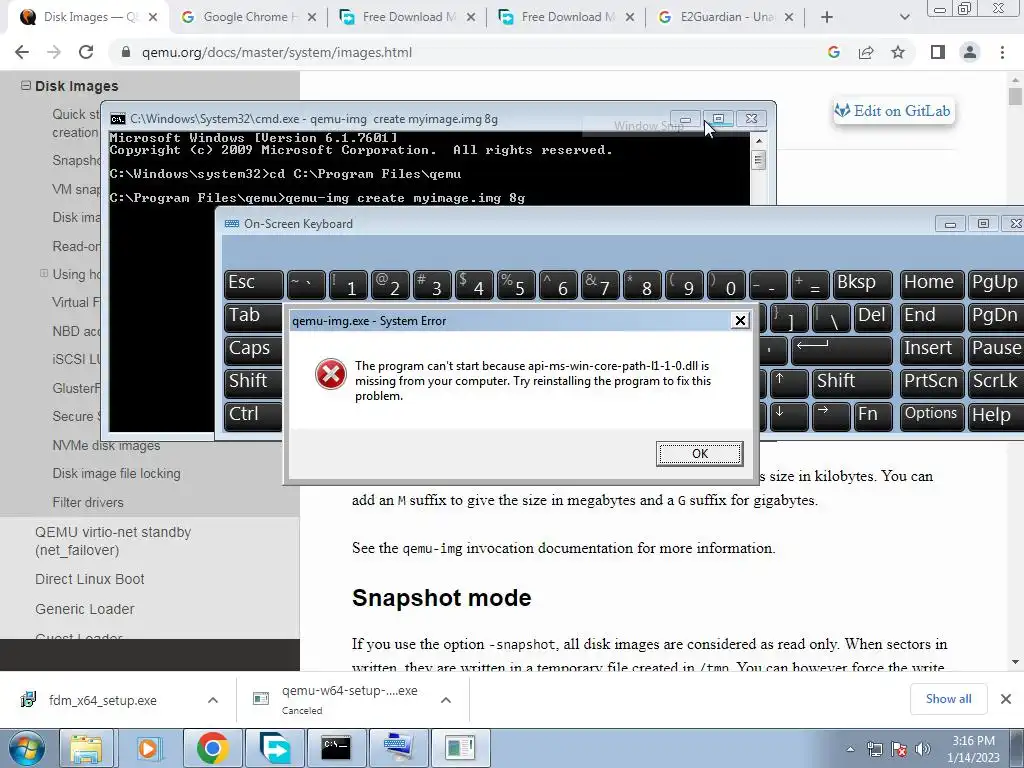Click volume icon in system tray
This screenshot has width=1024, height=768.
(x=923, y=749)
